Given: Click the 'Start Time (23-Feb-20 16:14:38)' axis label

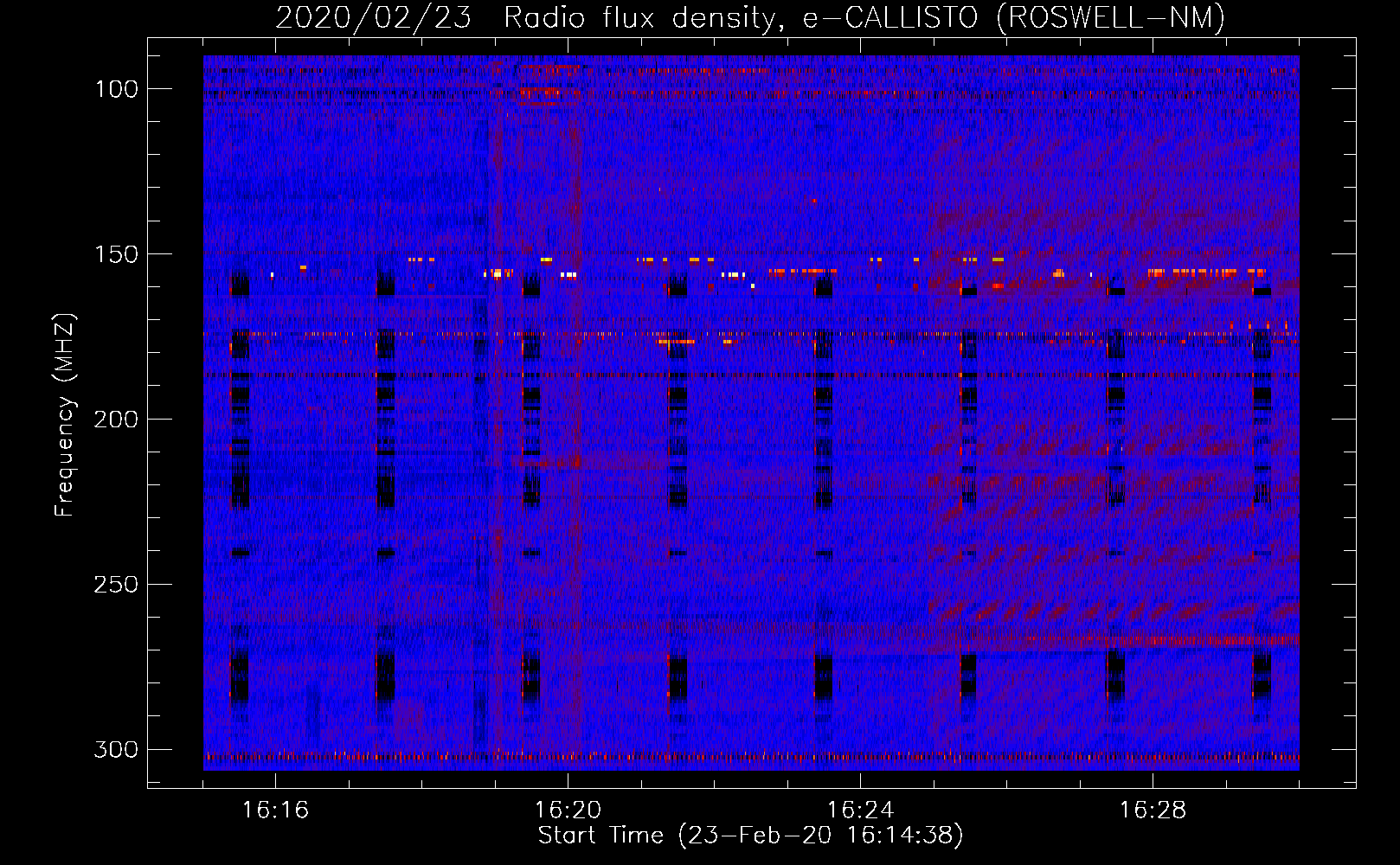Looking at the screenshot, I should pos(750,836).
